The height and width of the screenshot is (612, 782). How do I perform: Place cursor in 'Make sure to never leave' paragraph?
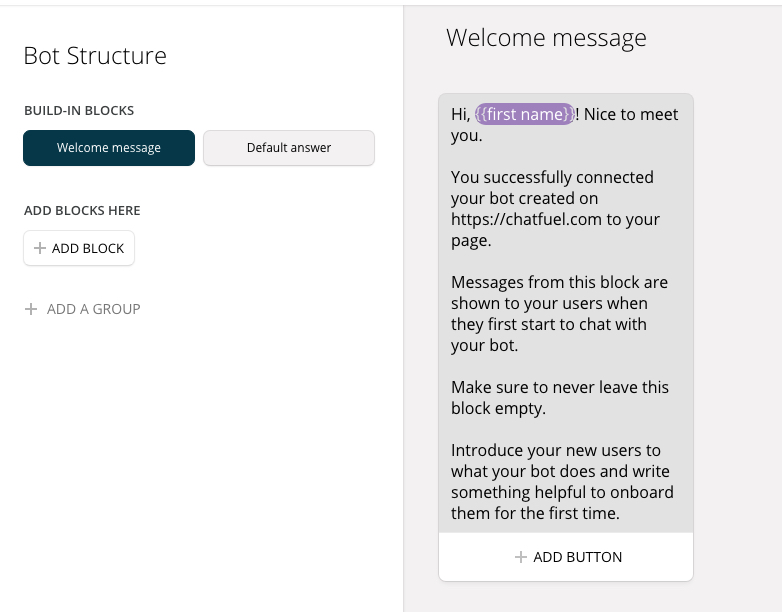click(x=560, y=398)
